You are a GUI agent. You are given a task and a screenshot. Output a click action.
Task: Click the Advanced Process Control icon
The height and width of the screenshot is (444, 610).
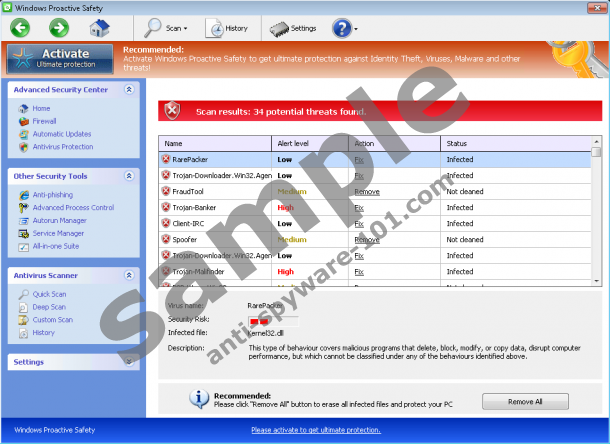coord(23,208)
